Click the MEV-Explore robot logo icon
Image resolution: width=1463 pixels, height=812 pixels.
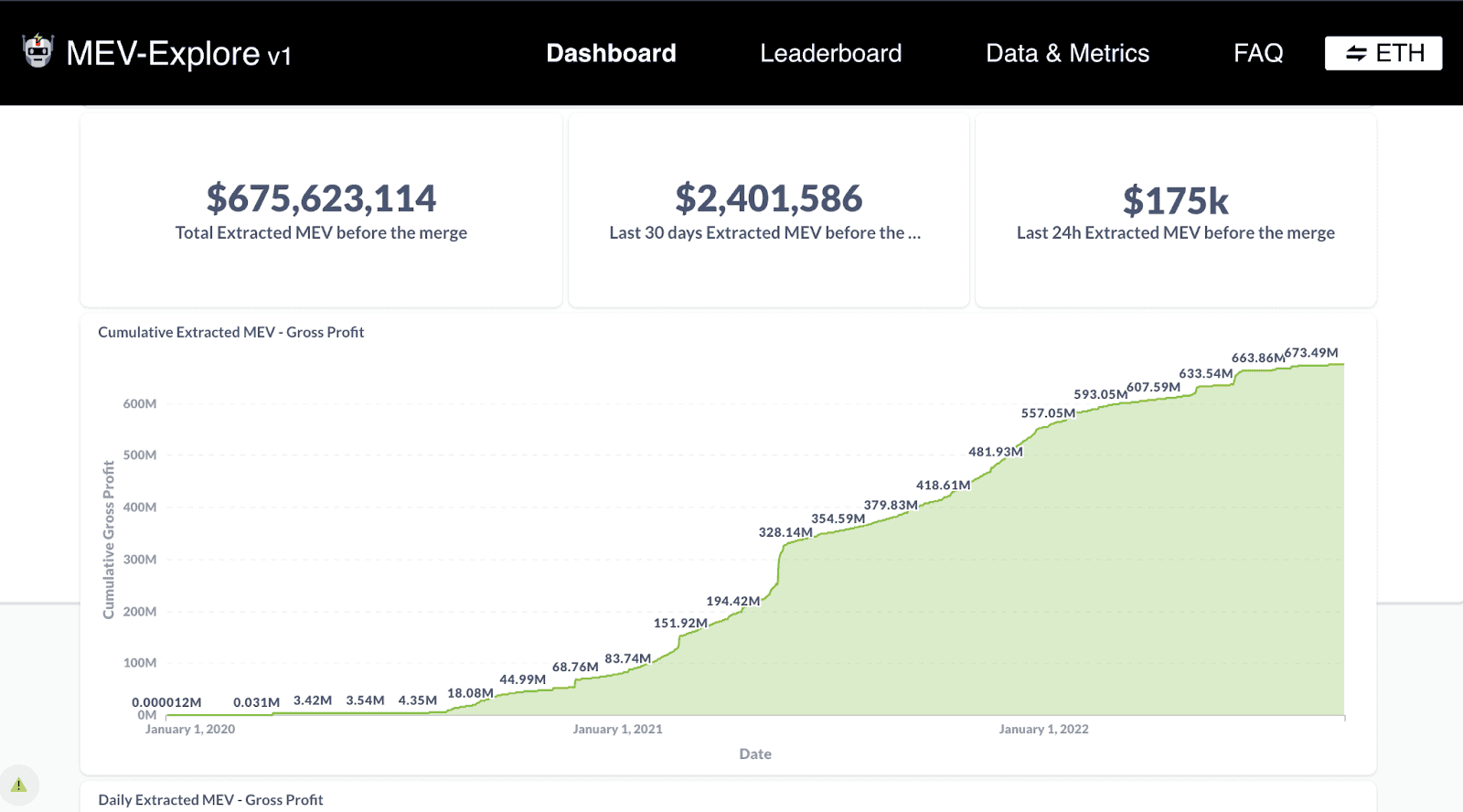point(37,51)
